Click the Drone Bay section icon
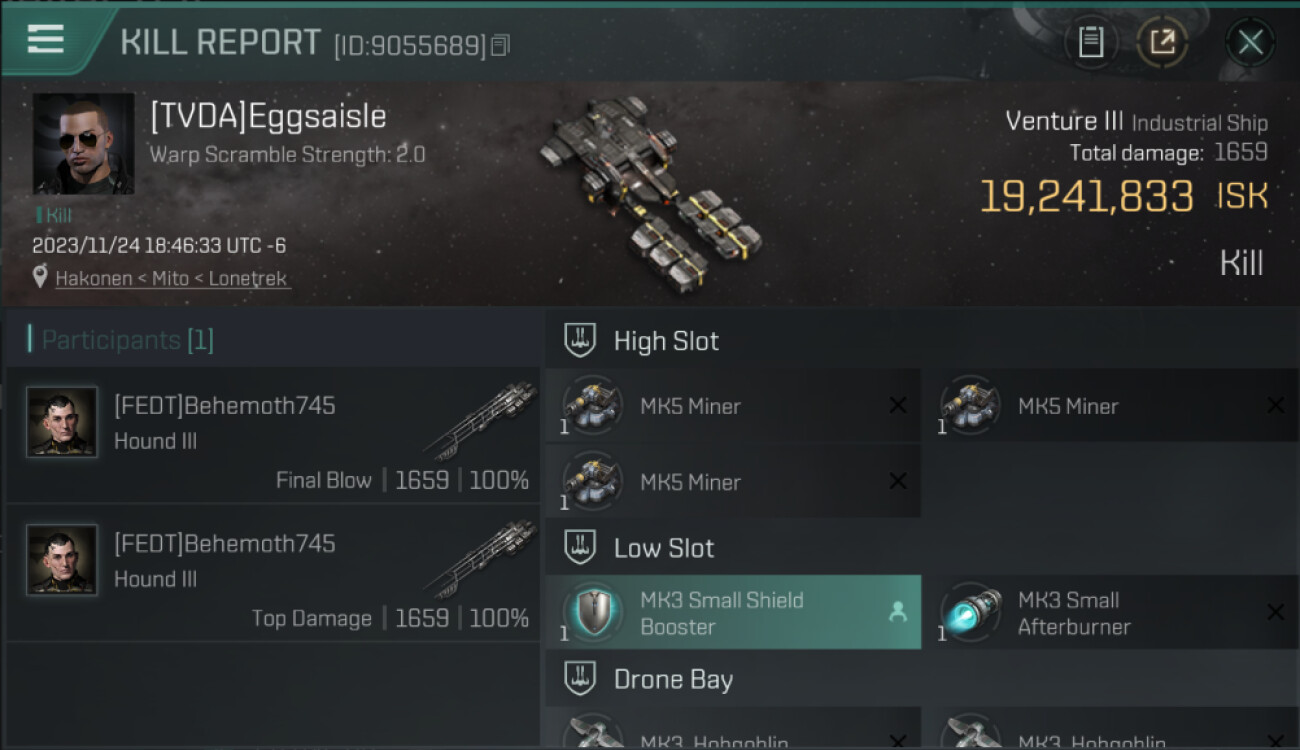 coord(580,679)
